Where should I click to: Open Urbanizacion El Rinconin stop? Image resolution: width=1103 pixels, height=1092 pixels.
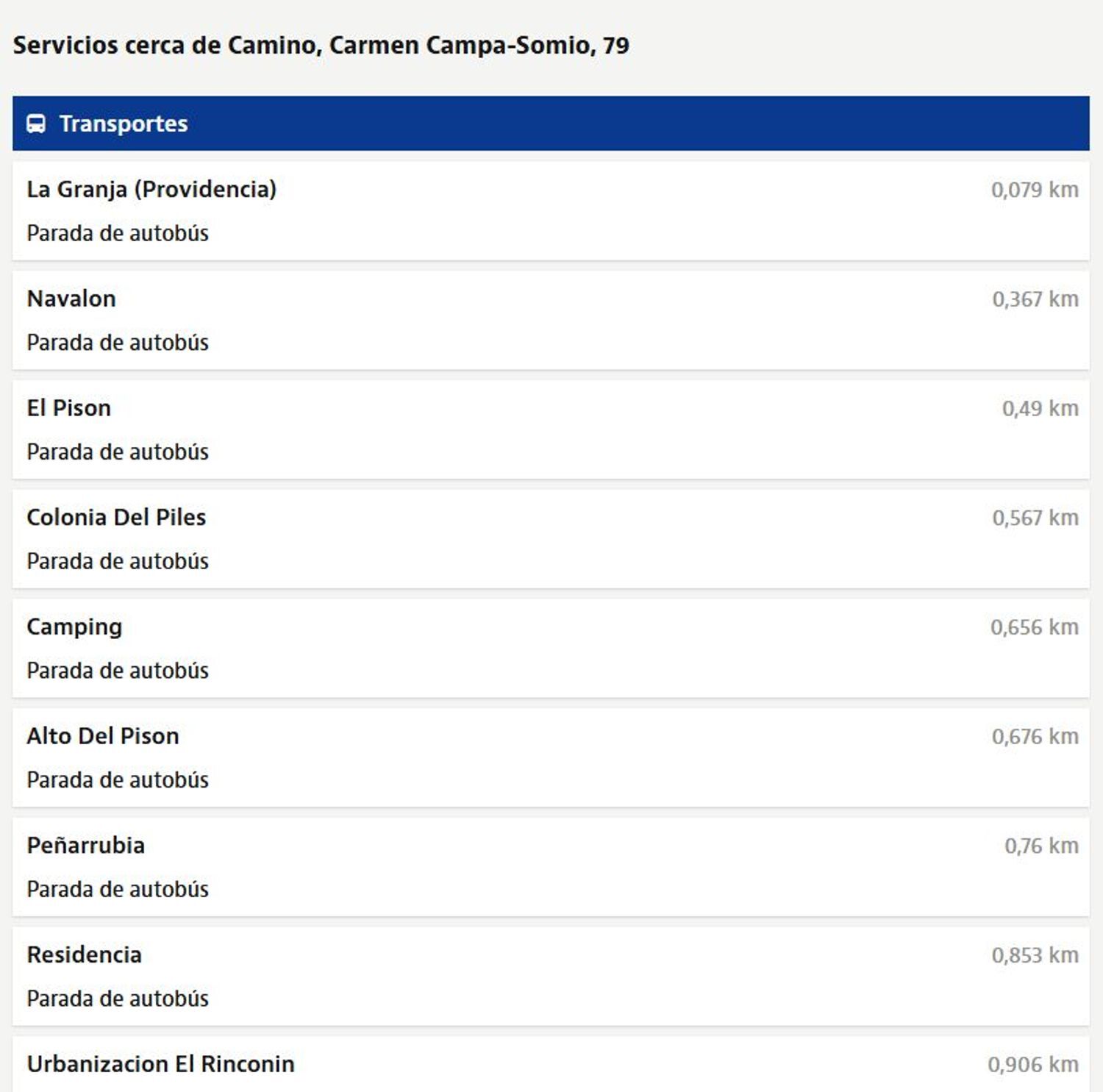551,1065
